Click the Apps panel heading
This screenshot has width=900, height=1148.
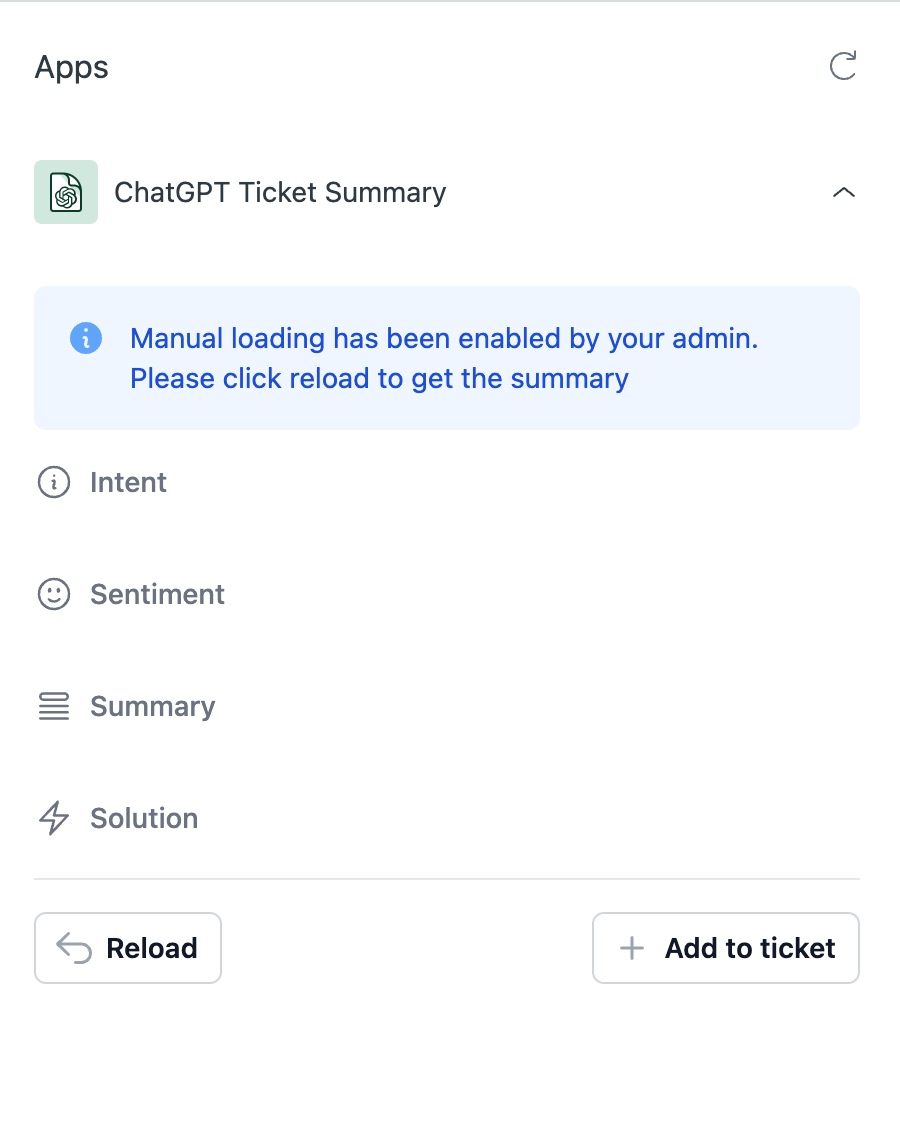coord(72,68)
